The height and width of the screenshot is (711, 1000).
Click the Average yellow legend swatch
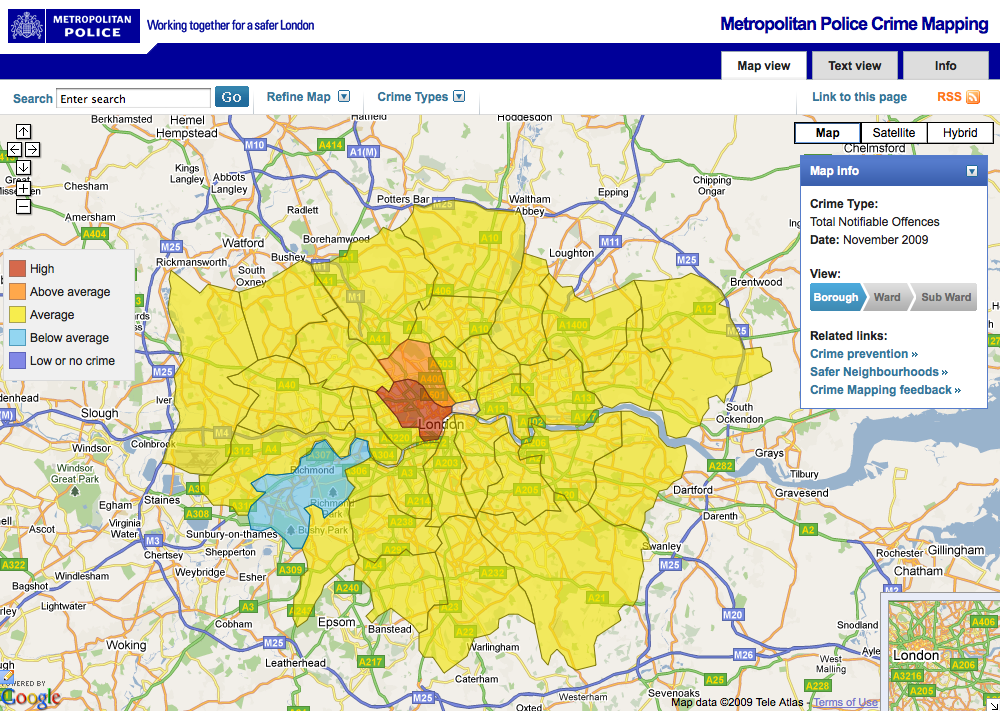[x=18, y=315]
